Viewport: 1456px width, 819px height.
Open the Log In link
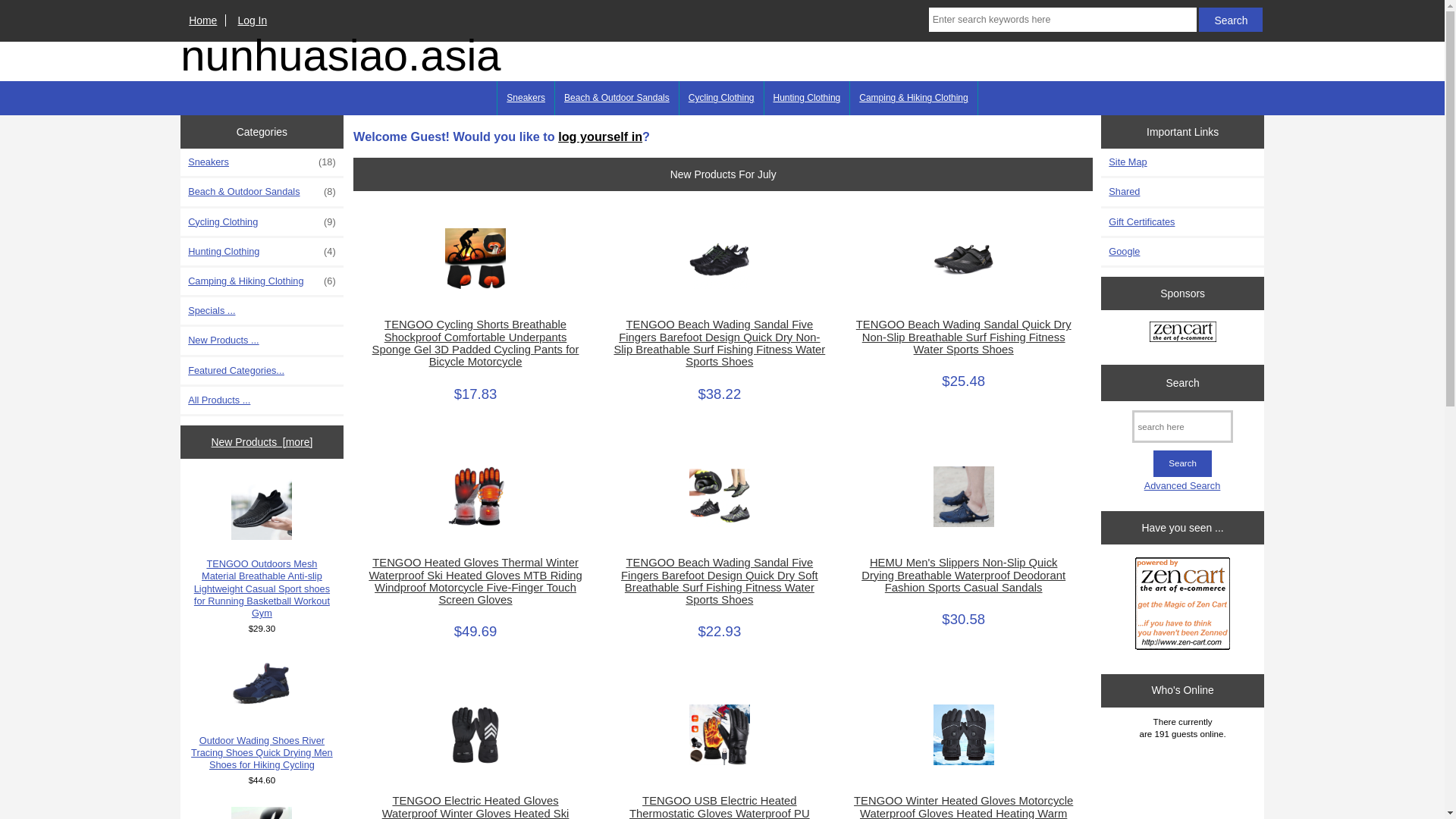click(252, 20)
